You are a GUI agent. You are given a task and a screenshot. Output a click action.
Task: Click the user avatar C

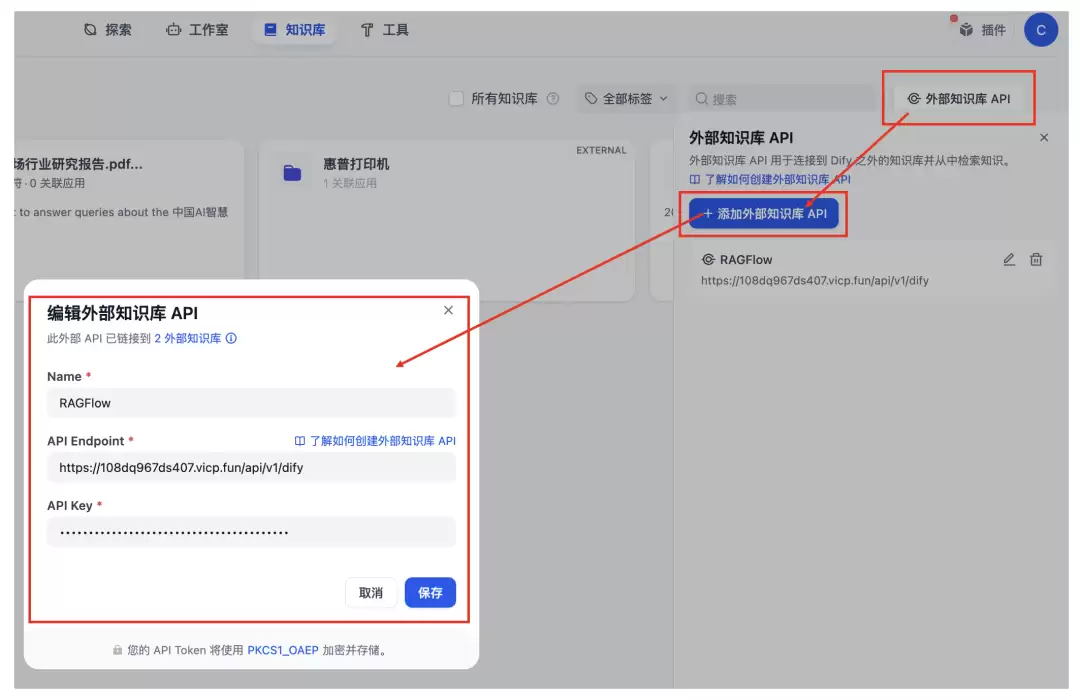coord(1040,30)
